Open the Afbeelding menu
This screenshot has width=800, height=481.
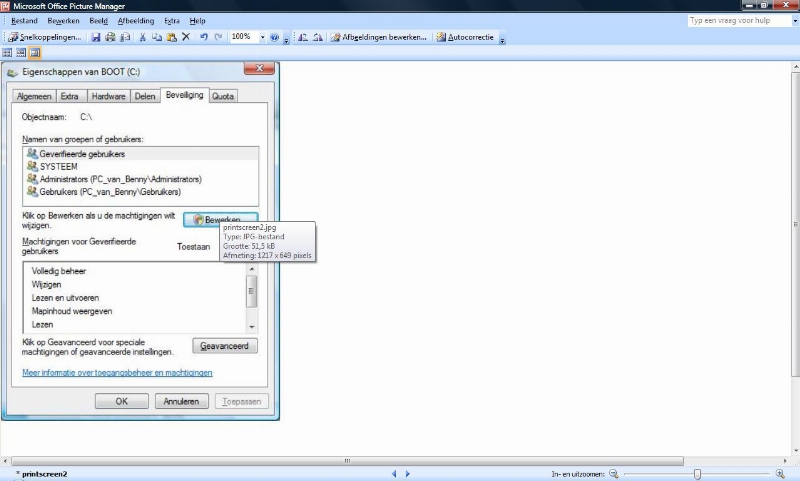click(x=136, y=21)
